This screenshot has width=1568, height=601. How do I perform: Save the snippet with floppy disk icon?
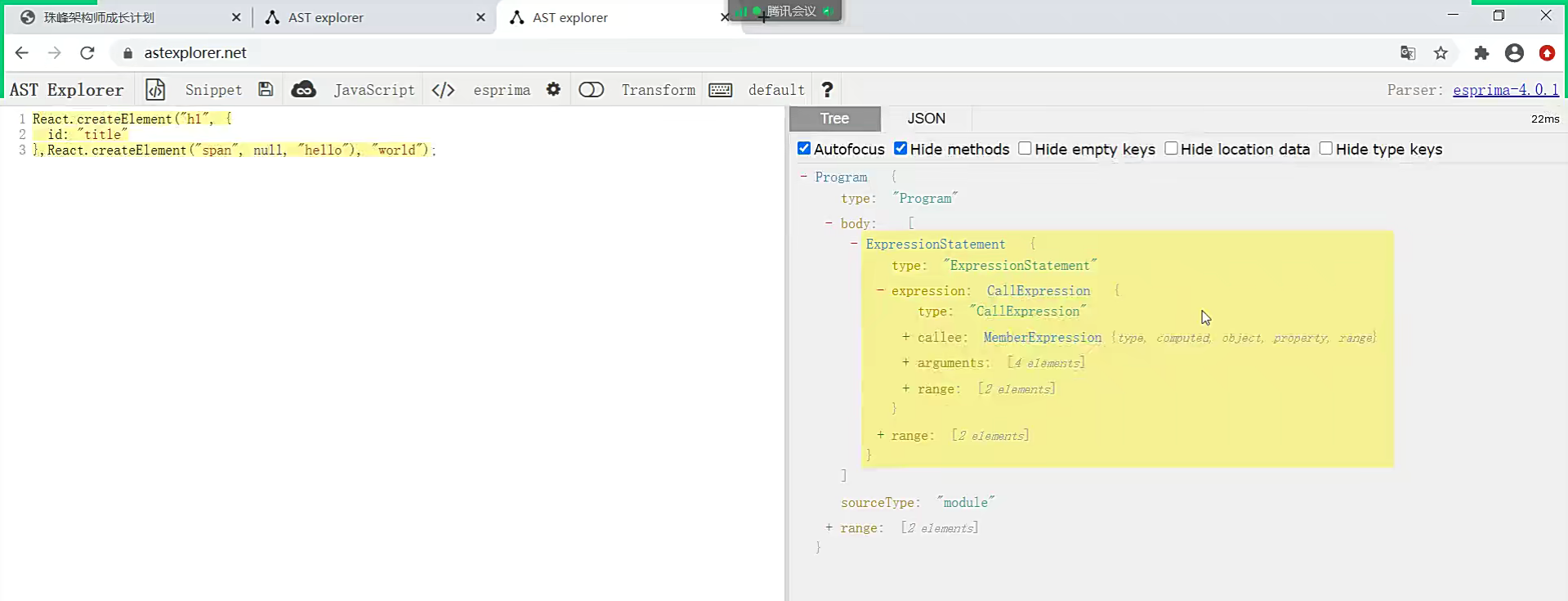click(266, 89)
